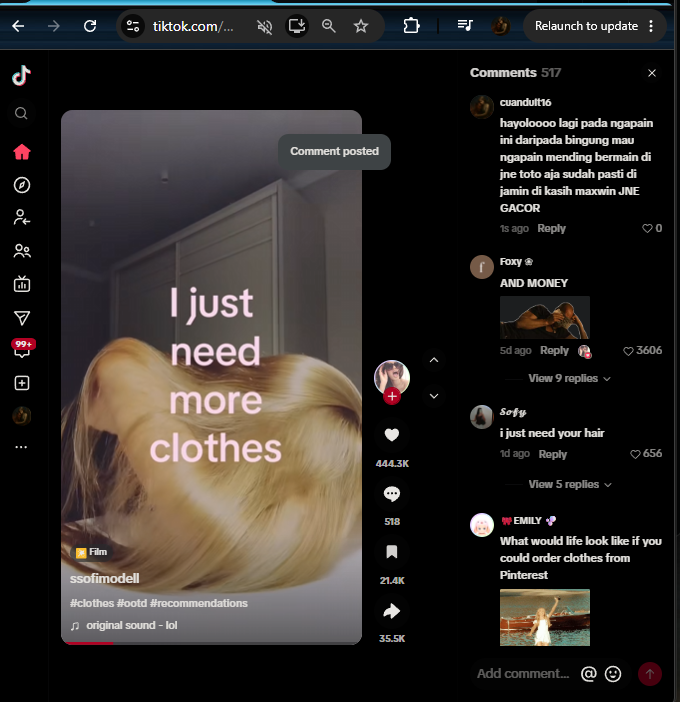This screenshot has height=702, width=680.
Task: Open the LIVE icon in sidebar
Action: click(21, 284)
